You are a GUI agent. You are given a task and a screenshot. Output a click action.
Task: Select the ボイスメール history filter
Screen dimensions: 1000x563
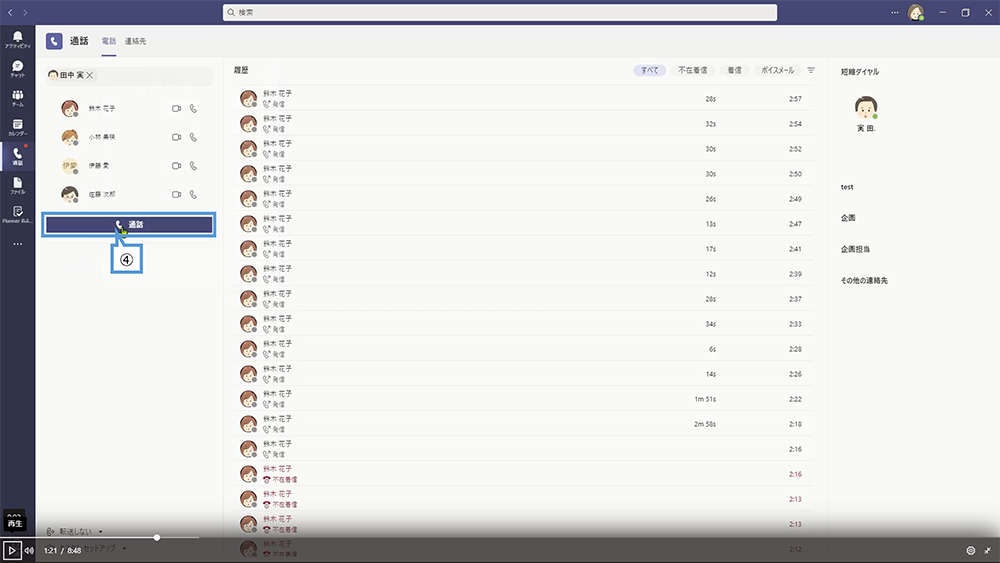pos(777,70)
